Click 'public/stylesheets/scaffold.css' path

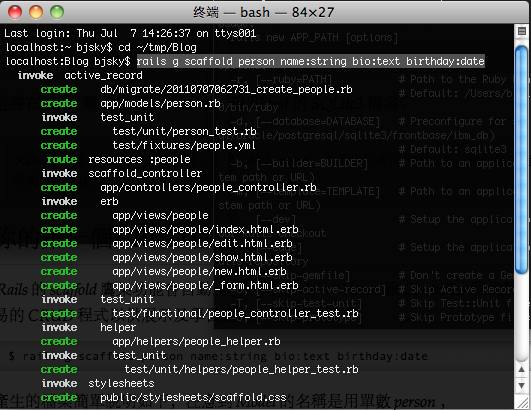point(193,397)
